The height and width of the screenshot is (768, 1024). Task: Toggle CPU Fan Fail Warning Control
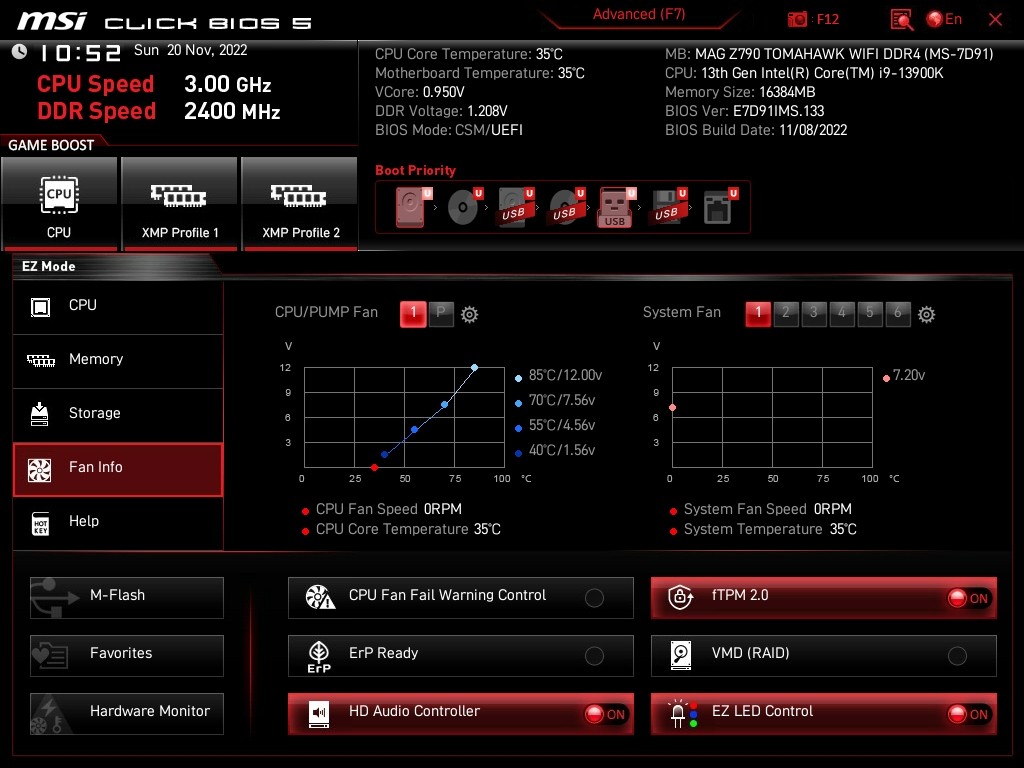[460, 598]
